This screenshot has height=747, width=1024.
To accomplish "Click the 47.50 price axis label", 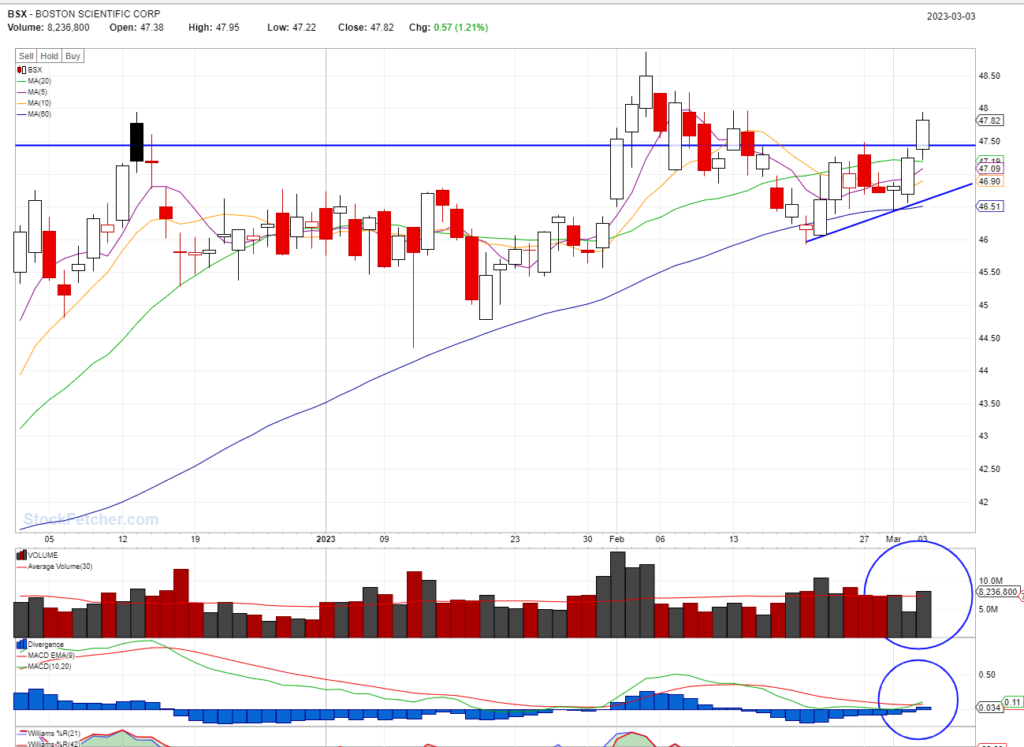I will pos(989,141).
